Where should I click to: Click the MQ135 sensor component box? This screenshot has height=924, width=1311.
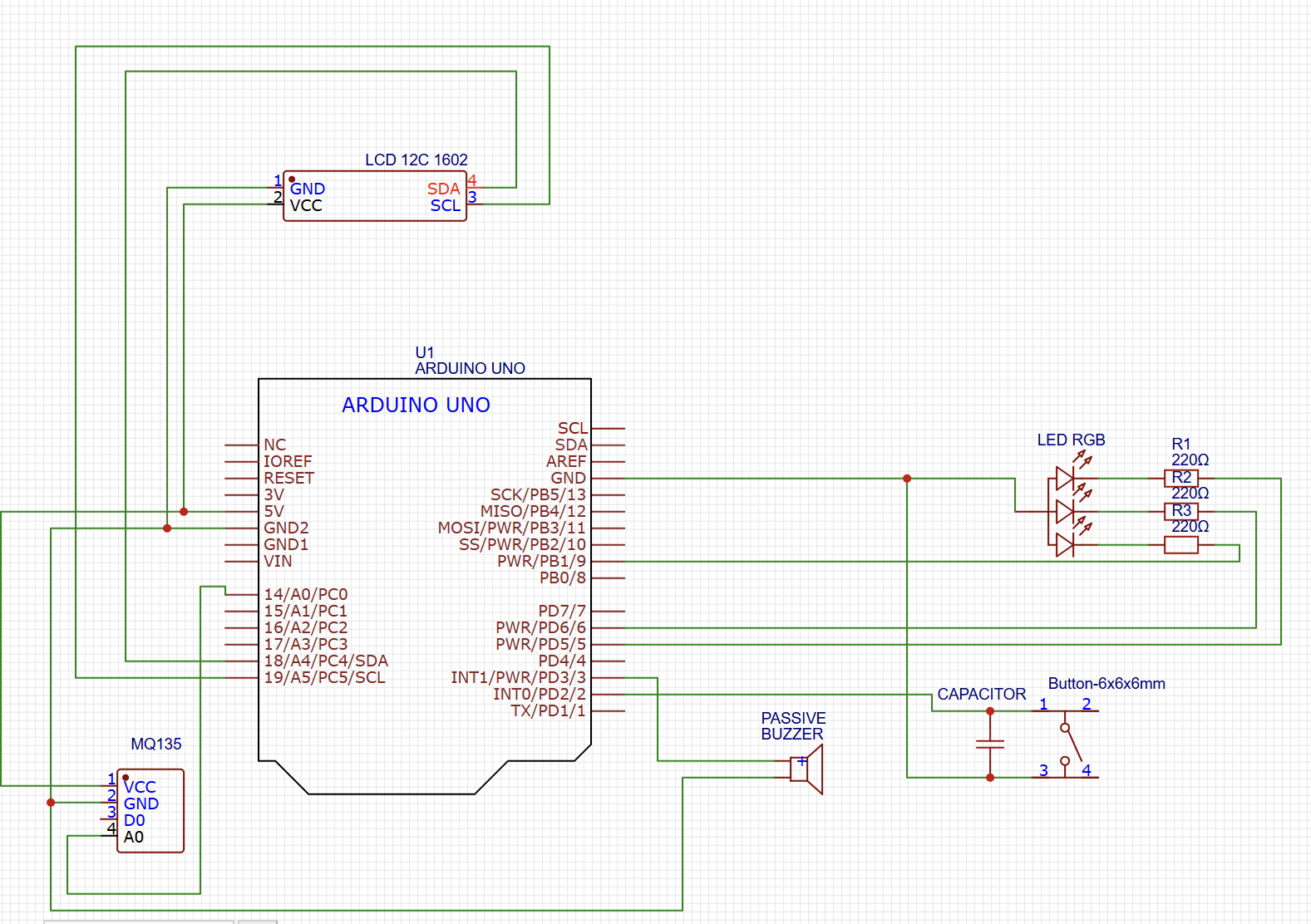click(150, 811)
